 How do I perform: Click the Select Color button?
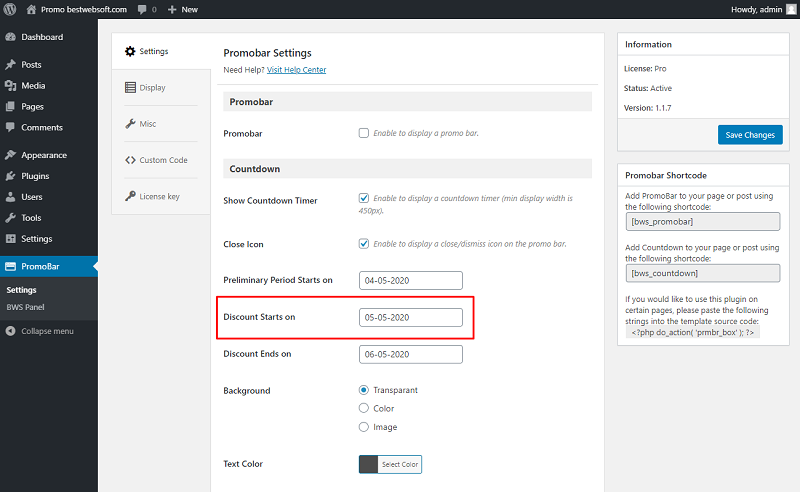(400, 464)
